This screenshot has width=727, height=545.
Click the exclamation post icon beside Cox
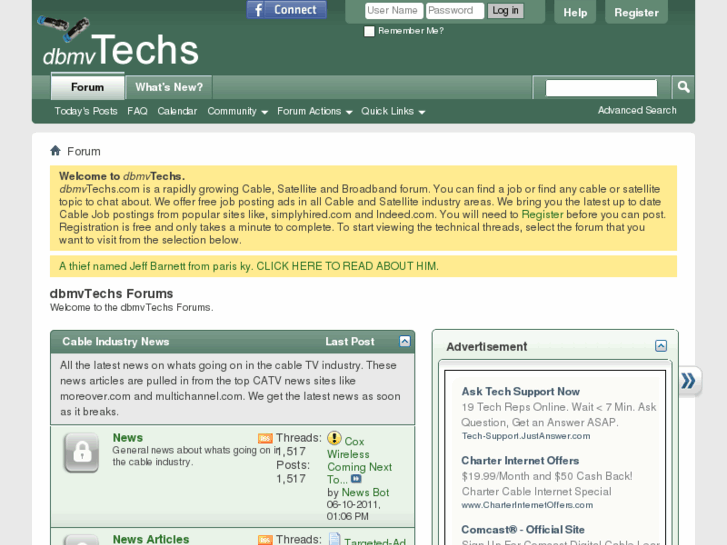coord(334,438)
